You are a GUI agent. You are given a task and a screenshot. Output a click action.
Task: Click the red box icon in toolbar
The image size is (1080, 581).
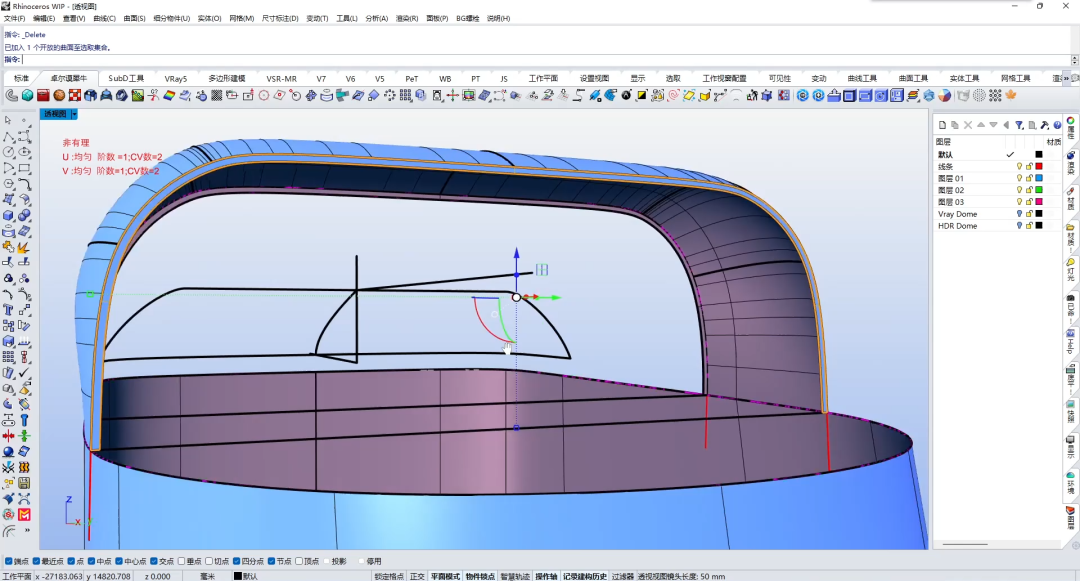pyautogui.click(x=43, y=96)
